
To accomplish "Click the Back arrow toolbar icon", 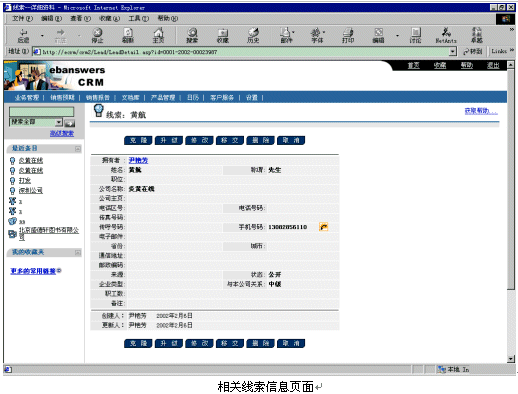I will point(23,35).
